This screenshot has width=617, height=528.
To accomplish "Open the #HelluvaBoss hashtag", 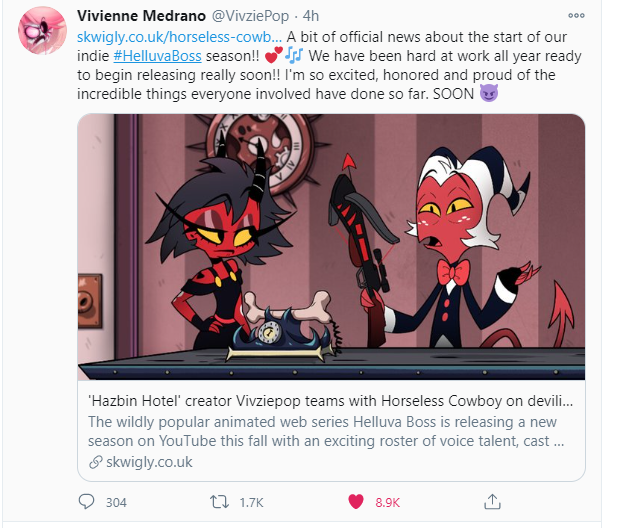I will pos(157,56).
